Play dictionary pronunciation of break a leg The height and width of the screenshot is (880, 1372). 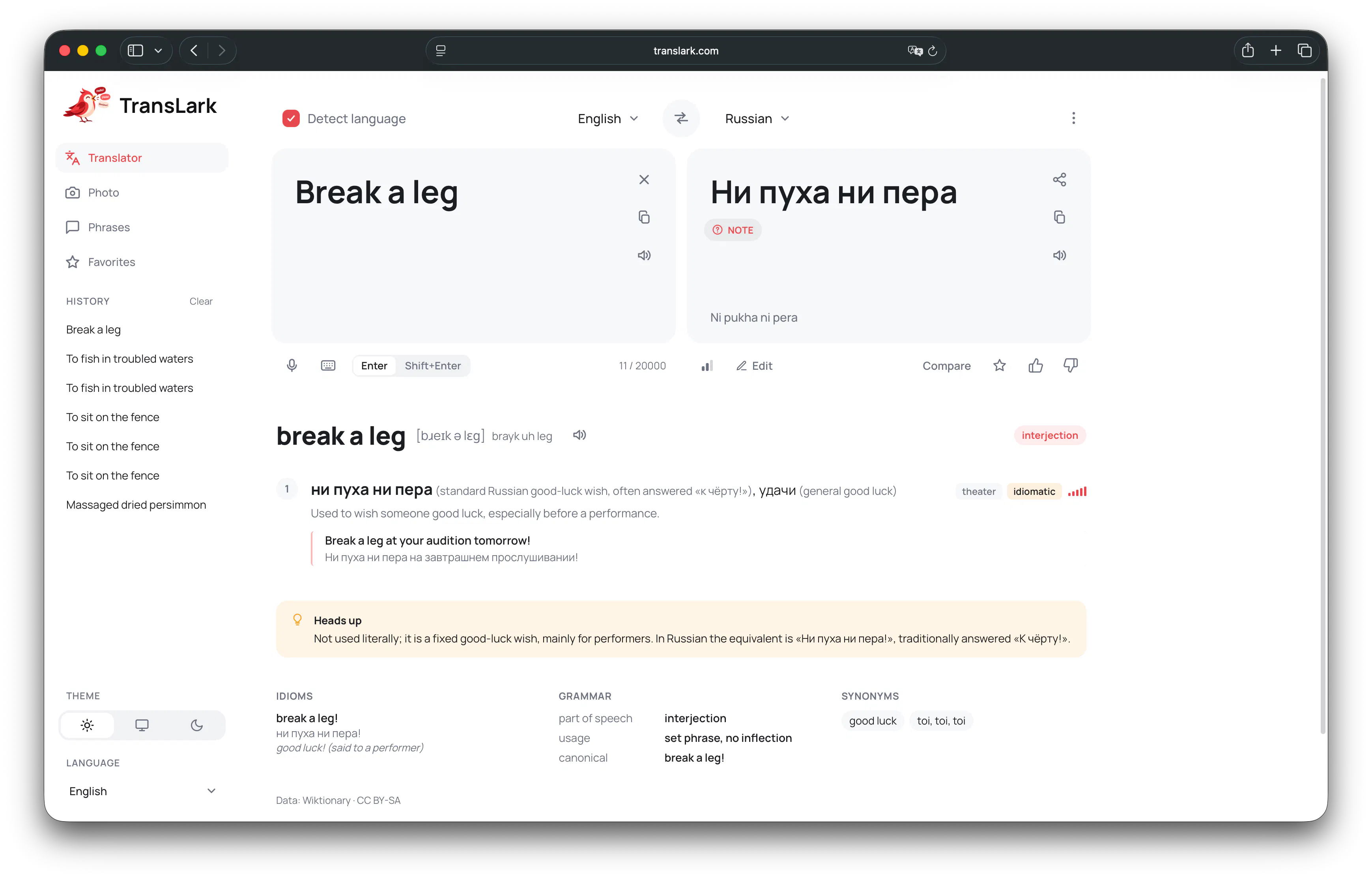(x=579, y=435)
